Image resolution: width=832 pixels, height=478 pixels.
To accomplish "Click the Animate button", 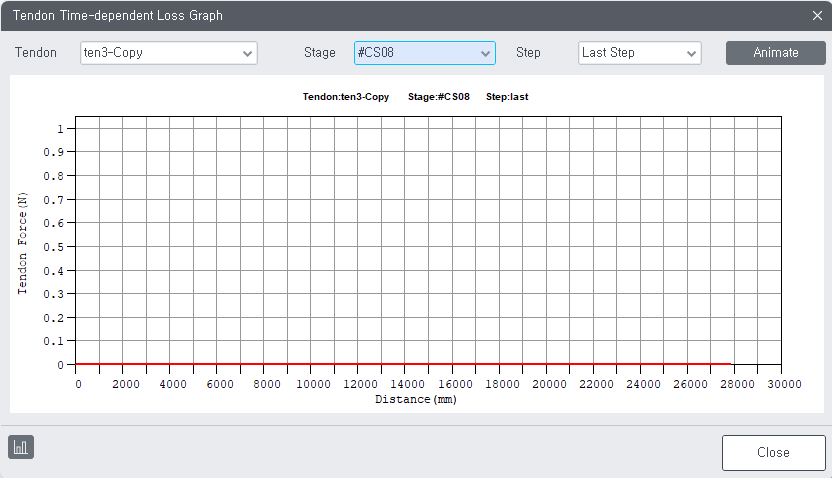I will click(x=775, y=53).
